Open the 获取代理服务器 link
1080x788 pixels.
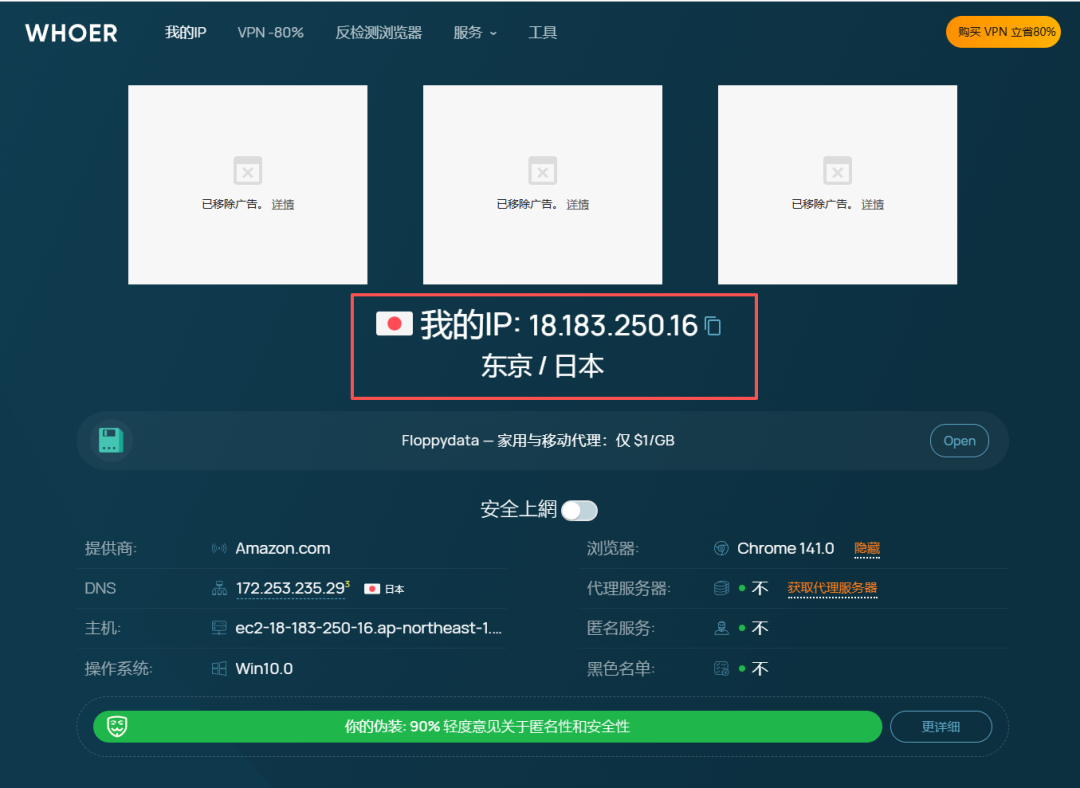tap(833, 589)
